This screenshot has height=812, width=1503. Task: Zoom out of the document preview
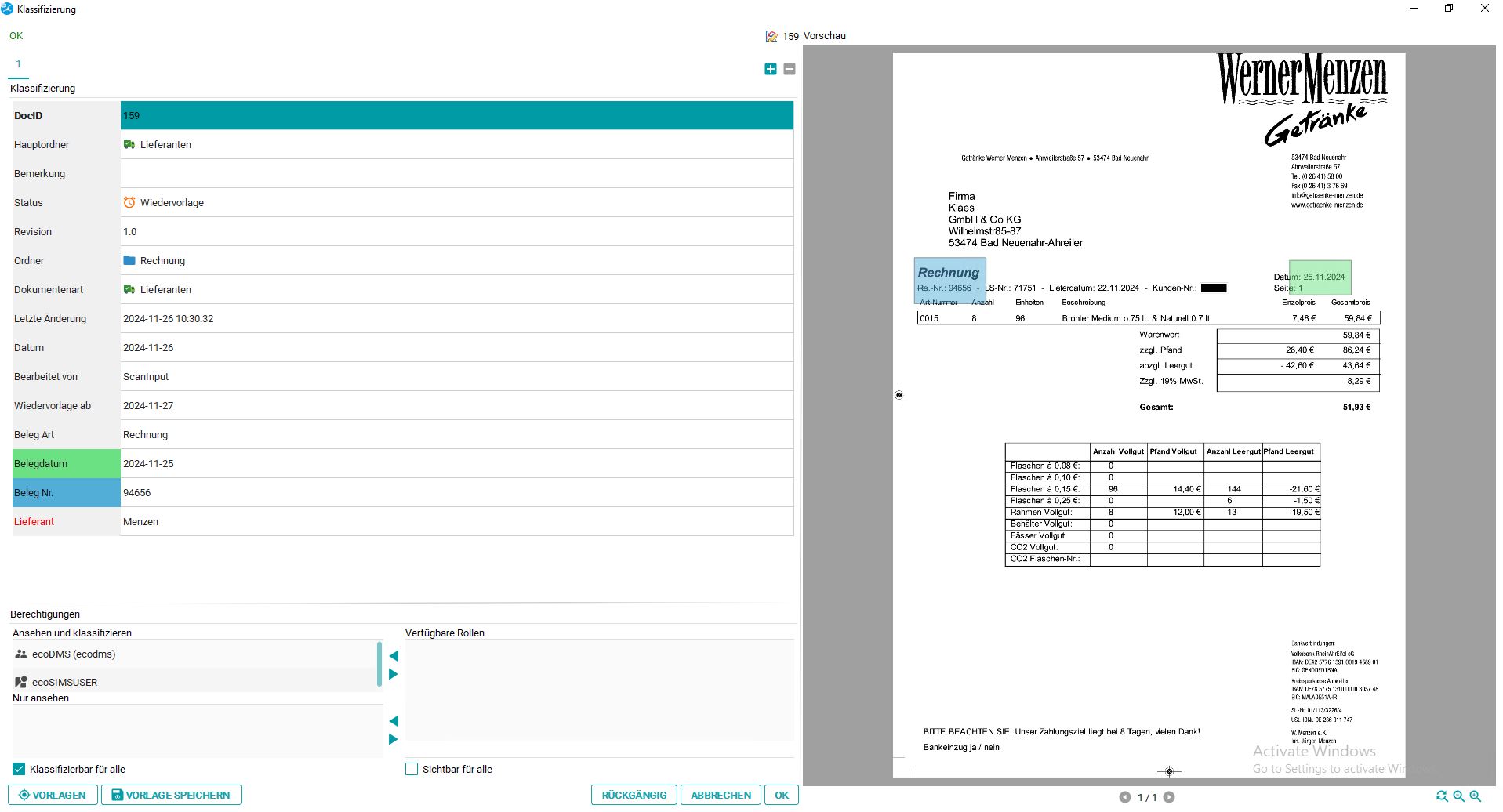pos(1458,796)
